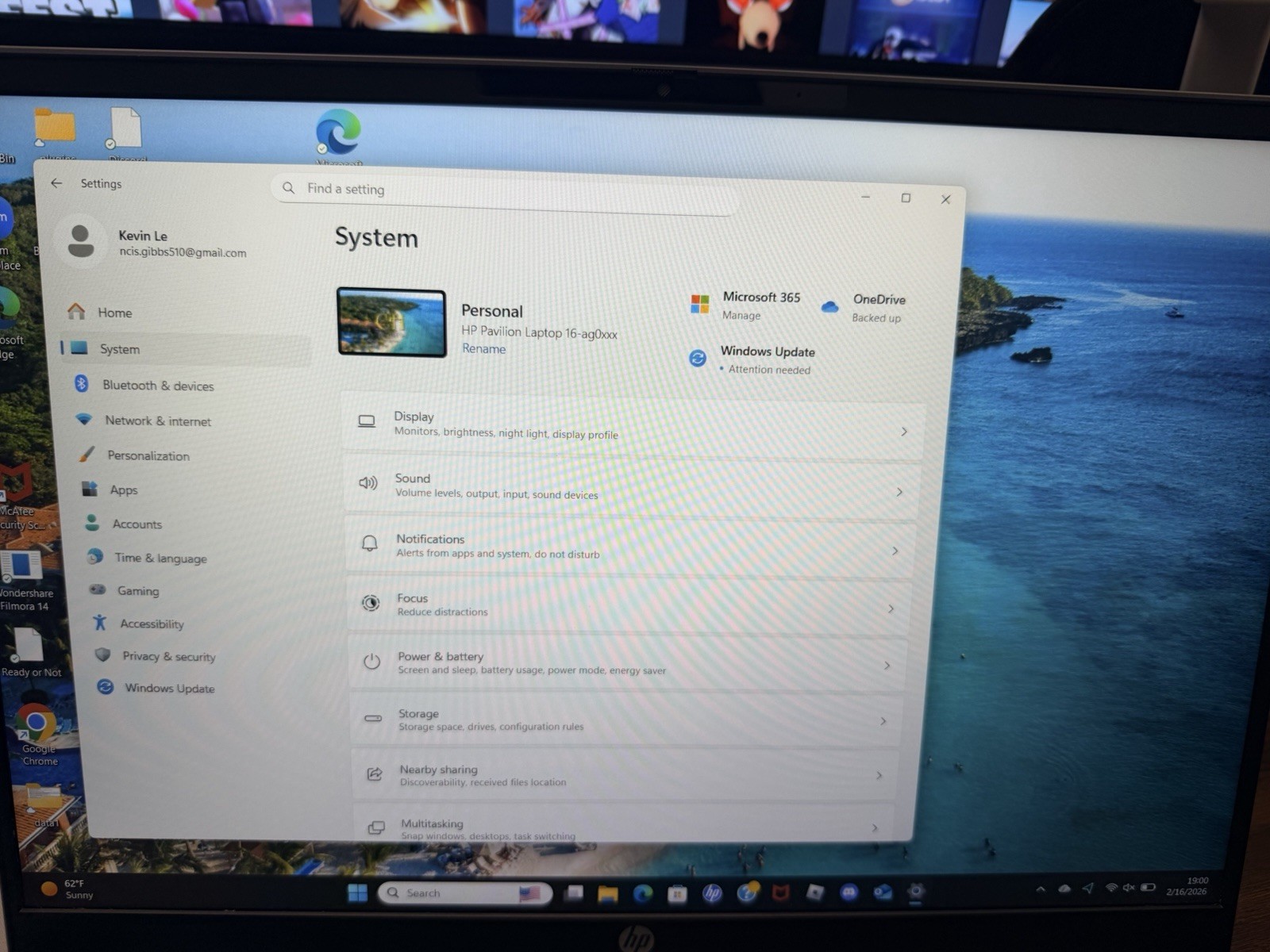Image resolution: width=1270 pixels, height=952 pixels.
Task: Expand the Sound row chevron
Action: [x=899, y=492]
